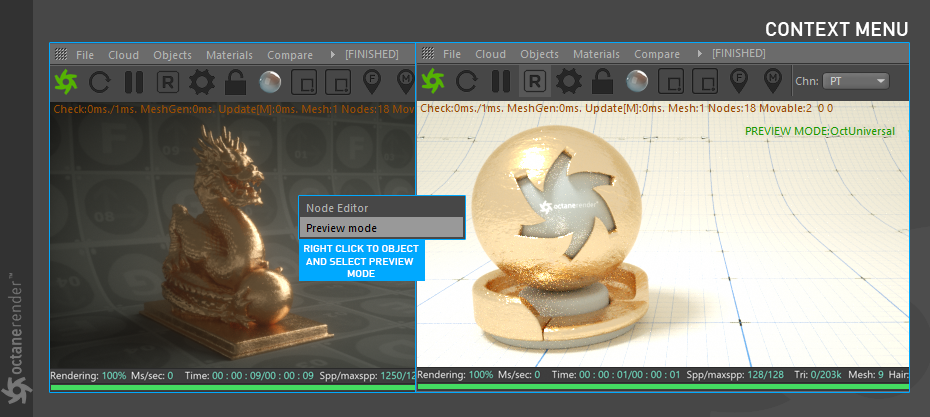Viewport: 930px width, 417px height.
Task: Open gear settings in the left viewer
Action: pyautogui.click(x=202, y=82)
